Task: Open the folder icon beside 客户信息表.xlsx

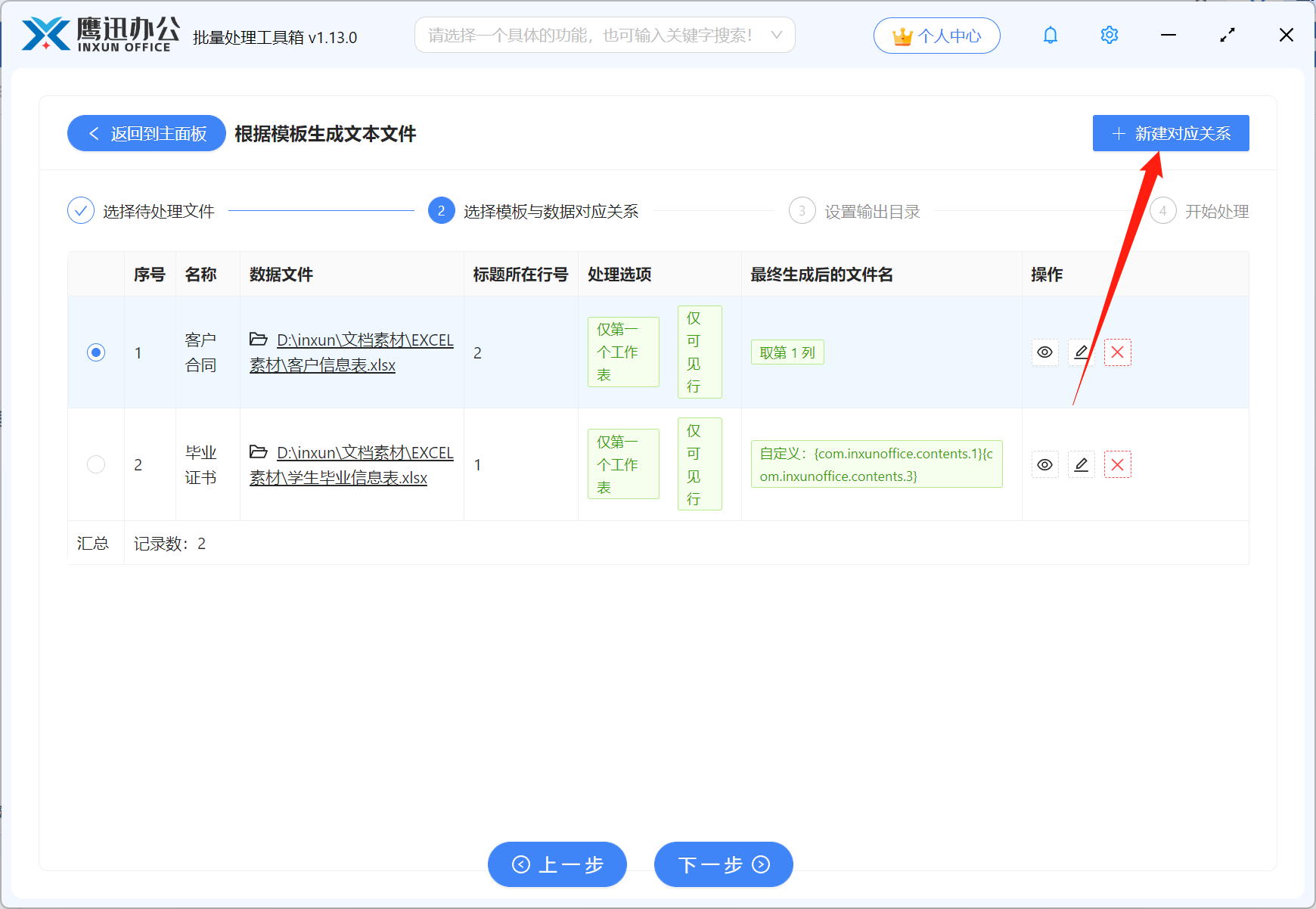Action: pos(258,340)
